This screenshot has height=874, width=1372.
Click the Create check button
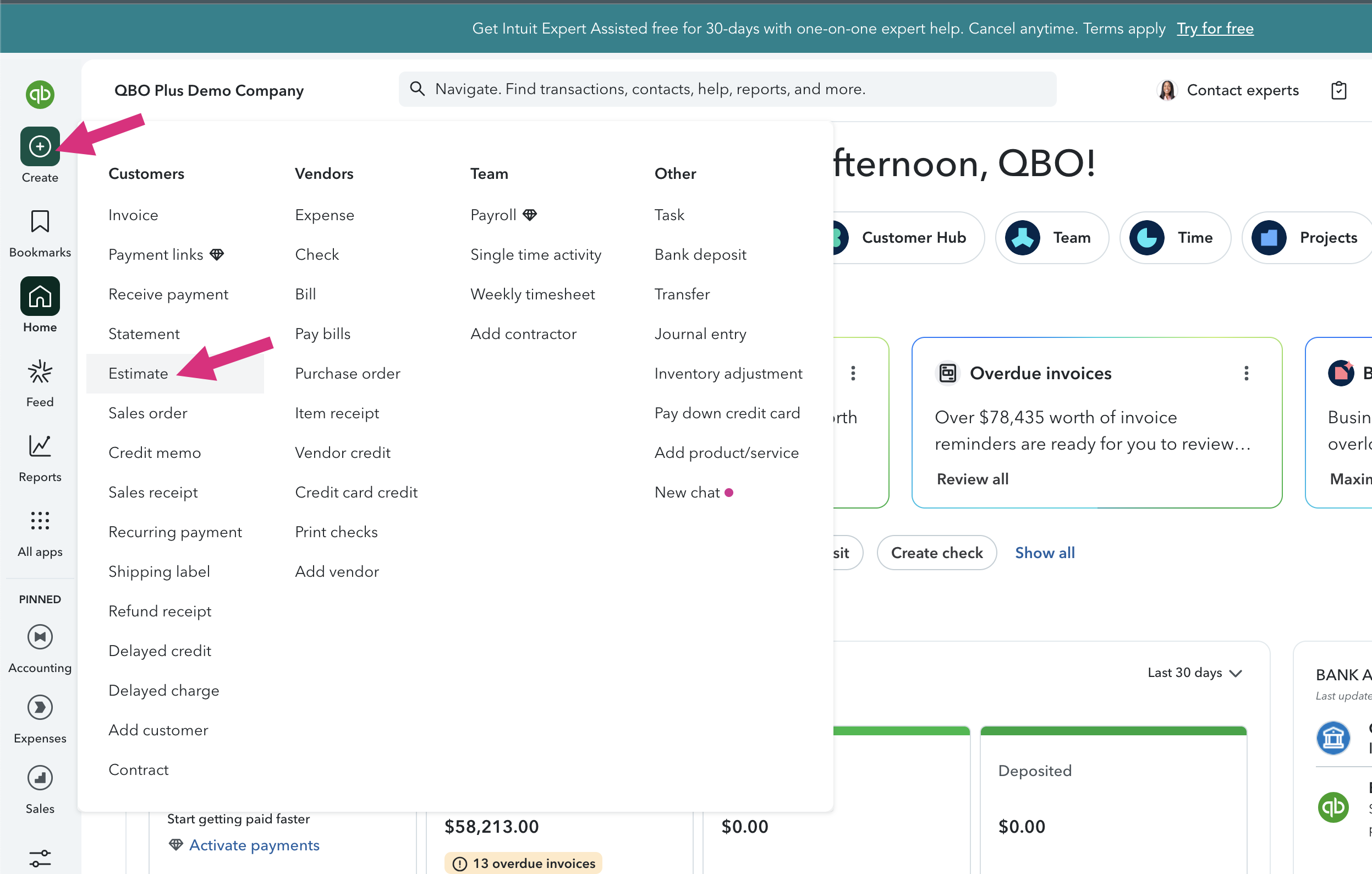point(937,553)
